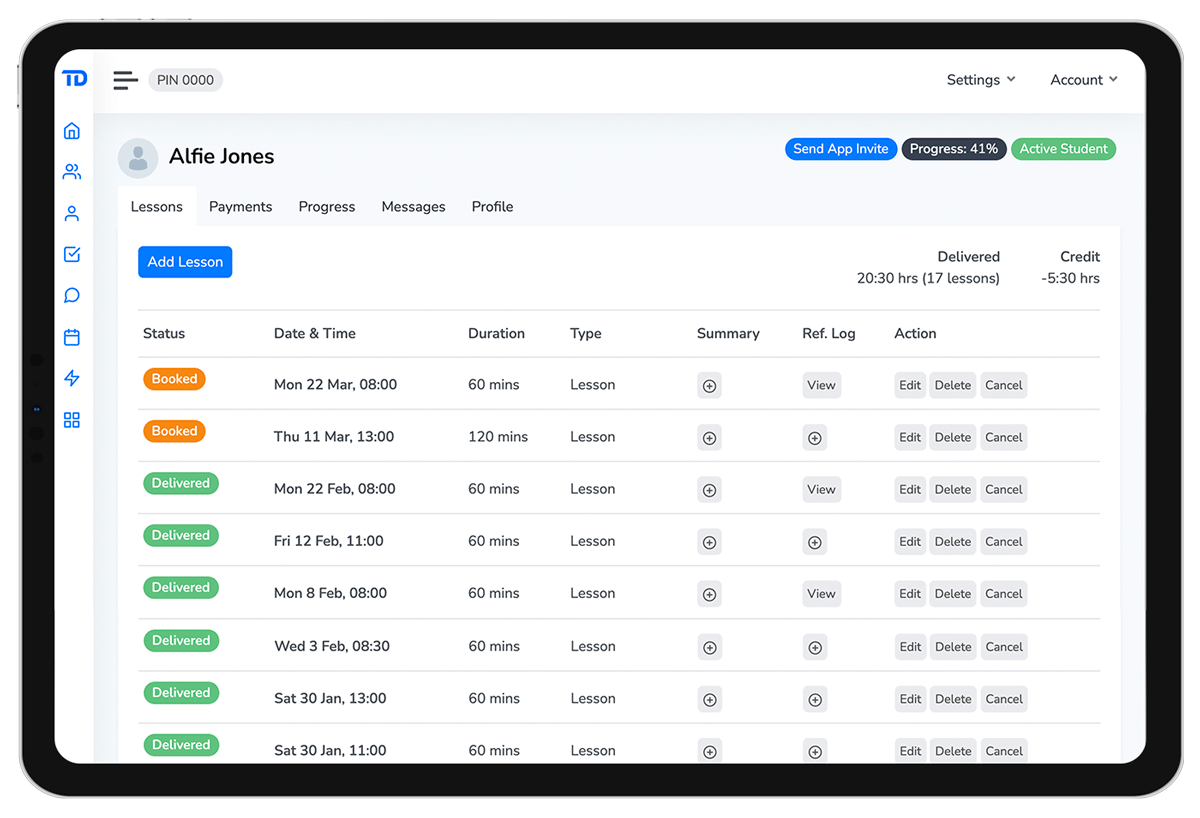Expand the Account dropdown
This screenshot has height=818, width=1200.
point(1083,79)
